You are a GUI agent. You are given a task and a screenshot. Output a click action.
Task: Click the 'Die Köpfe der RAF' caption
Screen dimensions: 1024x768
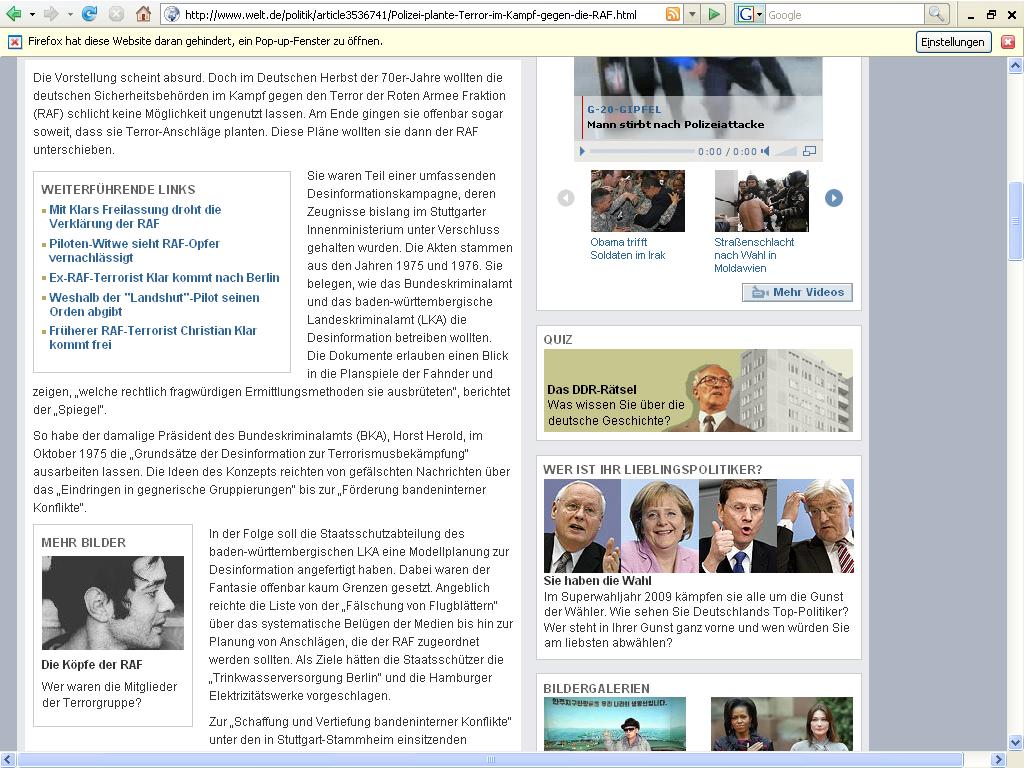point(91,665)
